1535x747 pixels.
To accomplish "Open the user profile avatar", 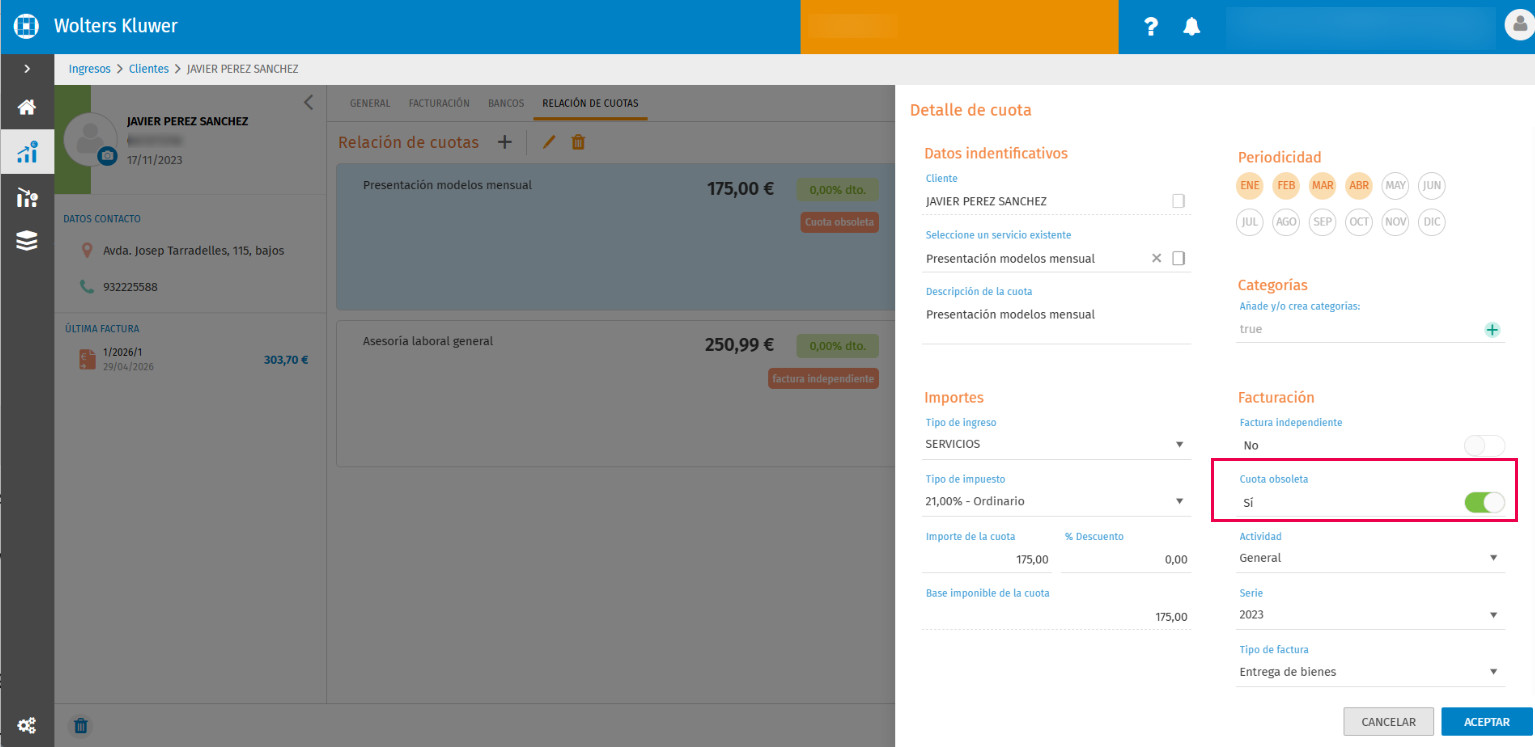I will pyautogui.click(x=1518, y=24).
